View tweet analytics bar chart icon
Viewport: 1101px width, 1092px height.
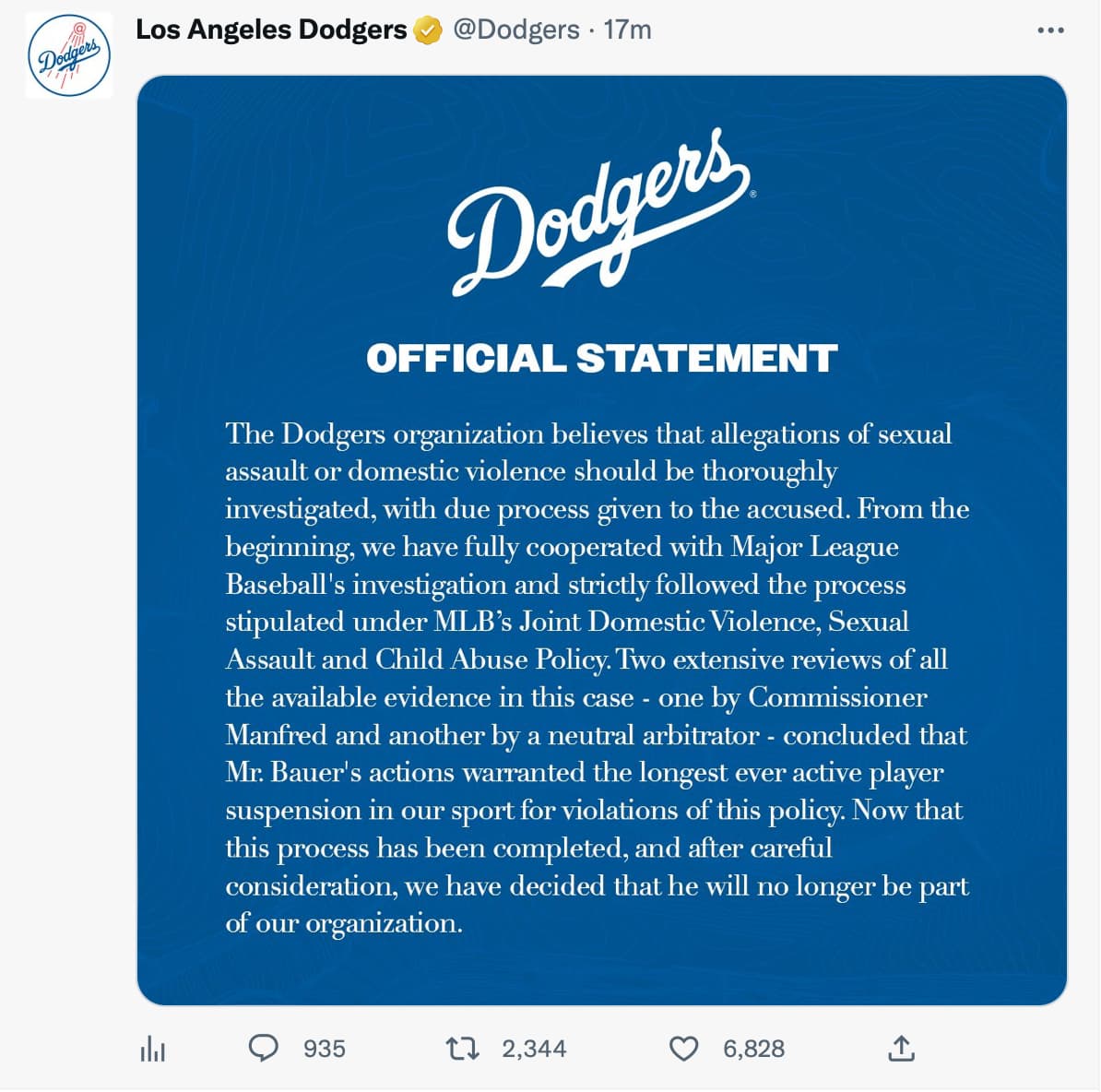pyautogui.click(x=152, y=1049)
